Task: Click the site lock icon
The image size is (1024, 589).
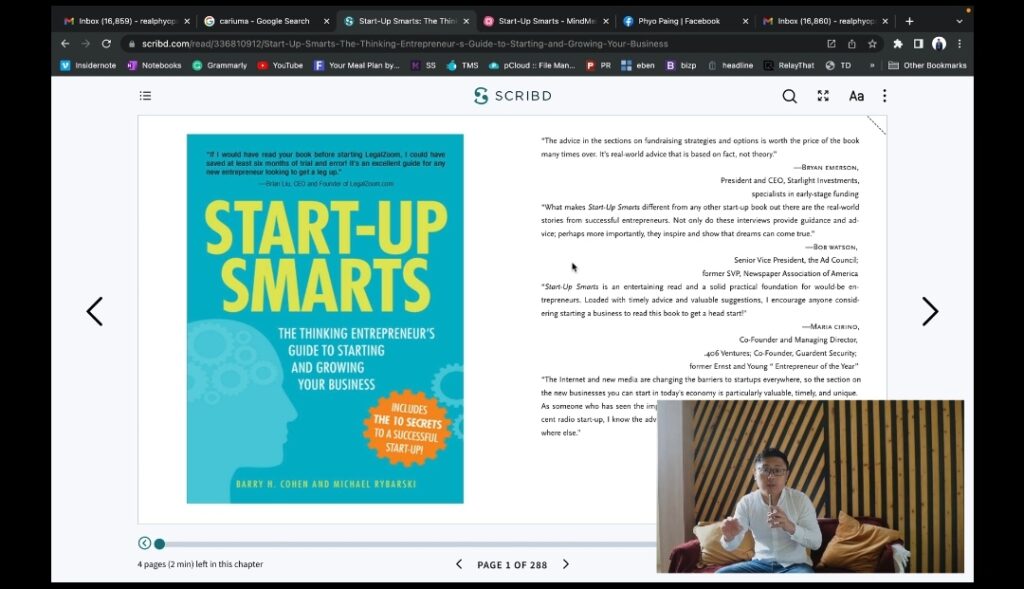Action: (131, 44)
